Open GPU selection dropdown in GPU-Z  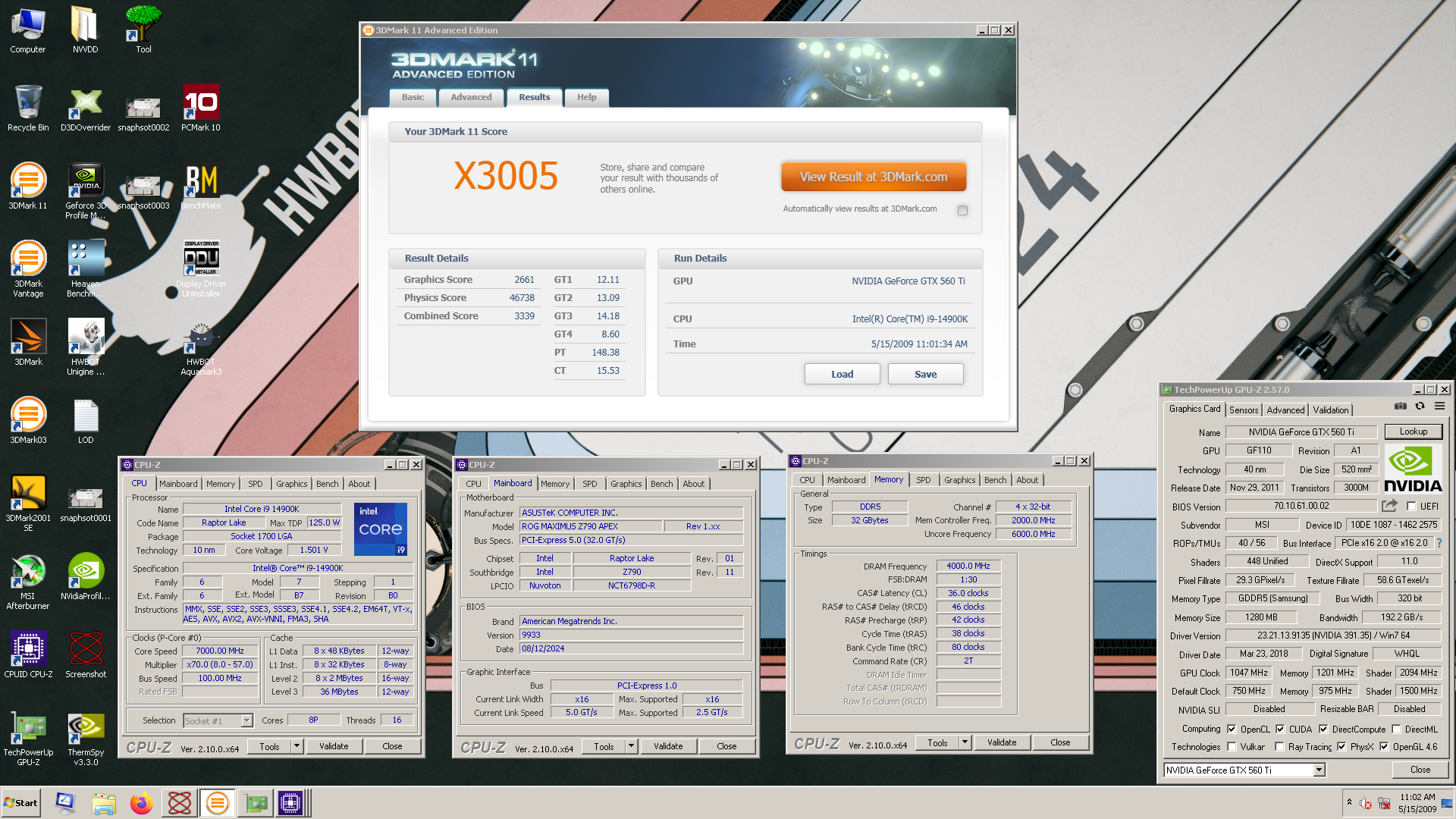click(x=1319, y=770)
